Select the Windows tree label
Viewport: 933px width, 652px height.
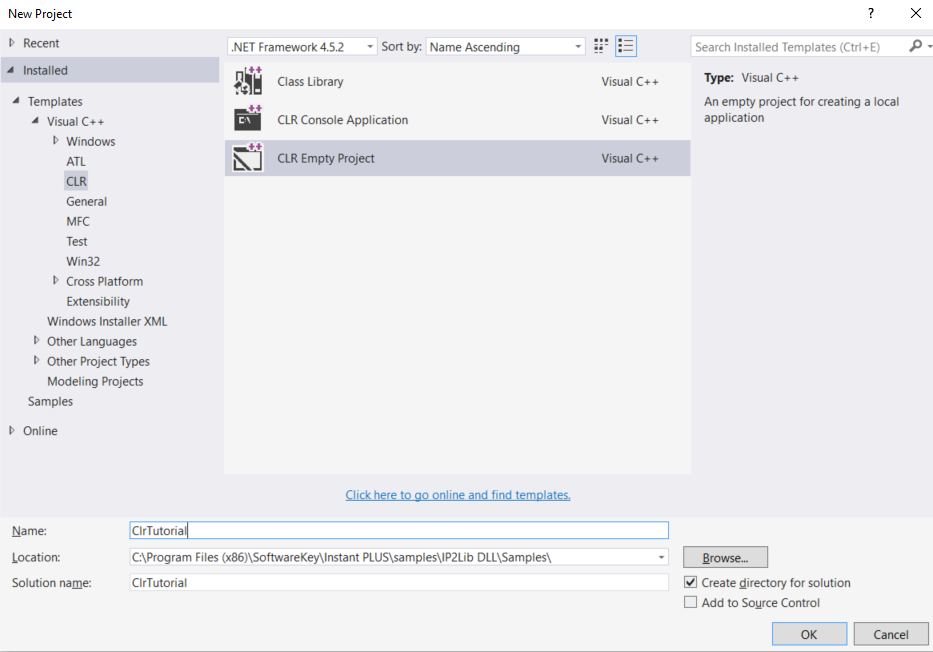point(91,142)
